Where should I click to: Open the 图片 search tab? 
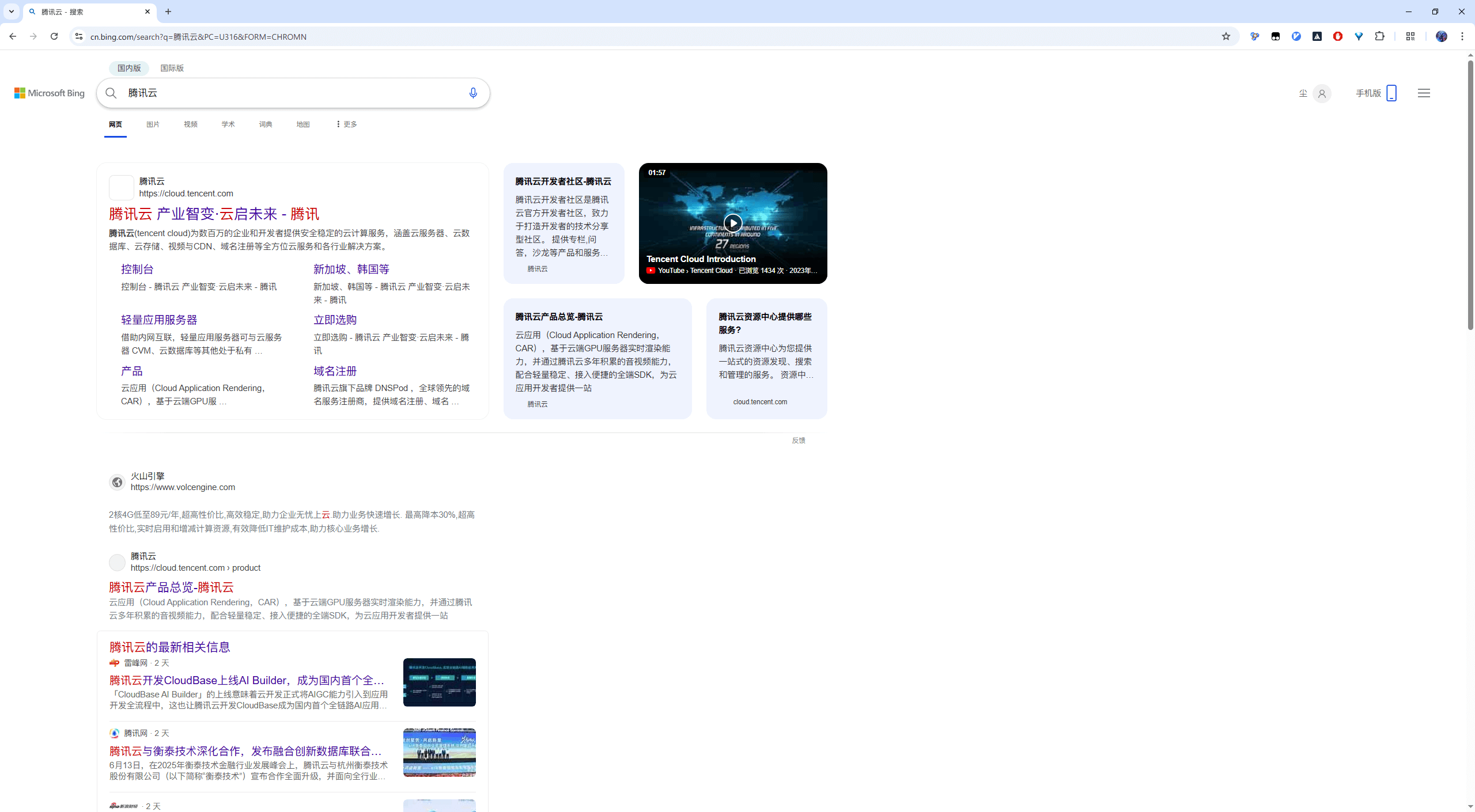point(153,124)
